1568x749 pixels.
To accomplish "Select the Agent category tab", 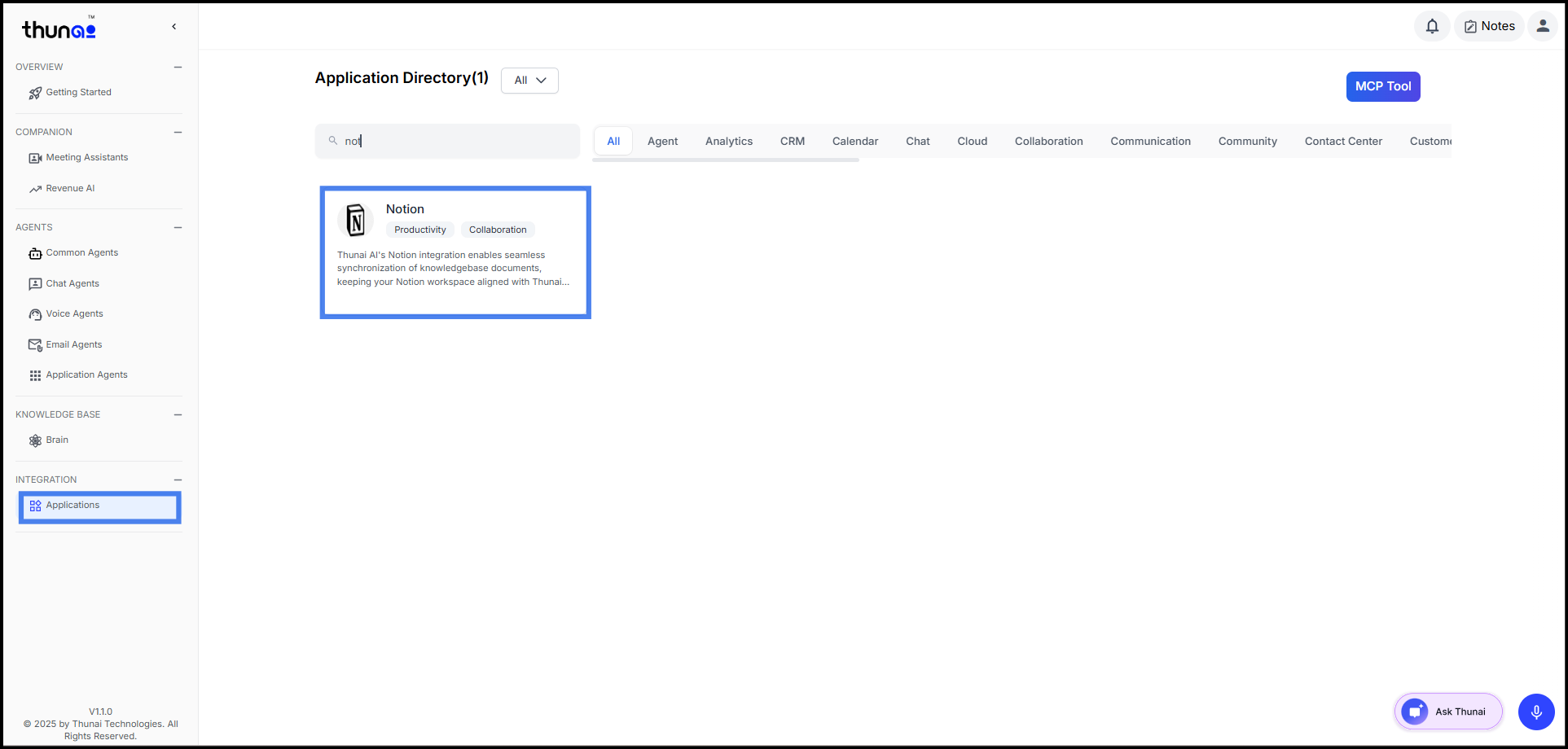I will tap(662, 142).
